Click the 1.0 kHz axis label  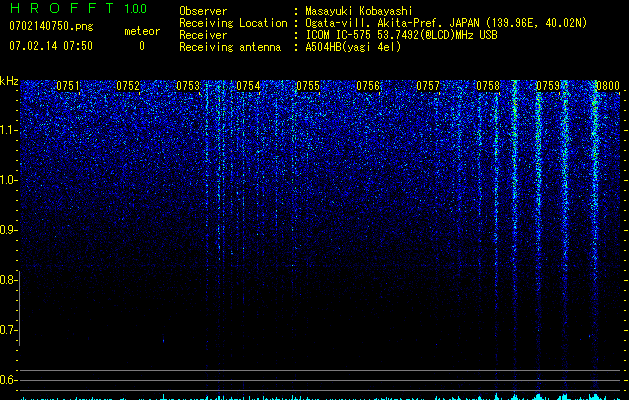(x=8, y=180)
